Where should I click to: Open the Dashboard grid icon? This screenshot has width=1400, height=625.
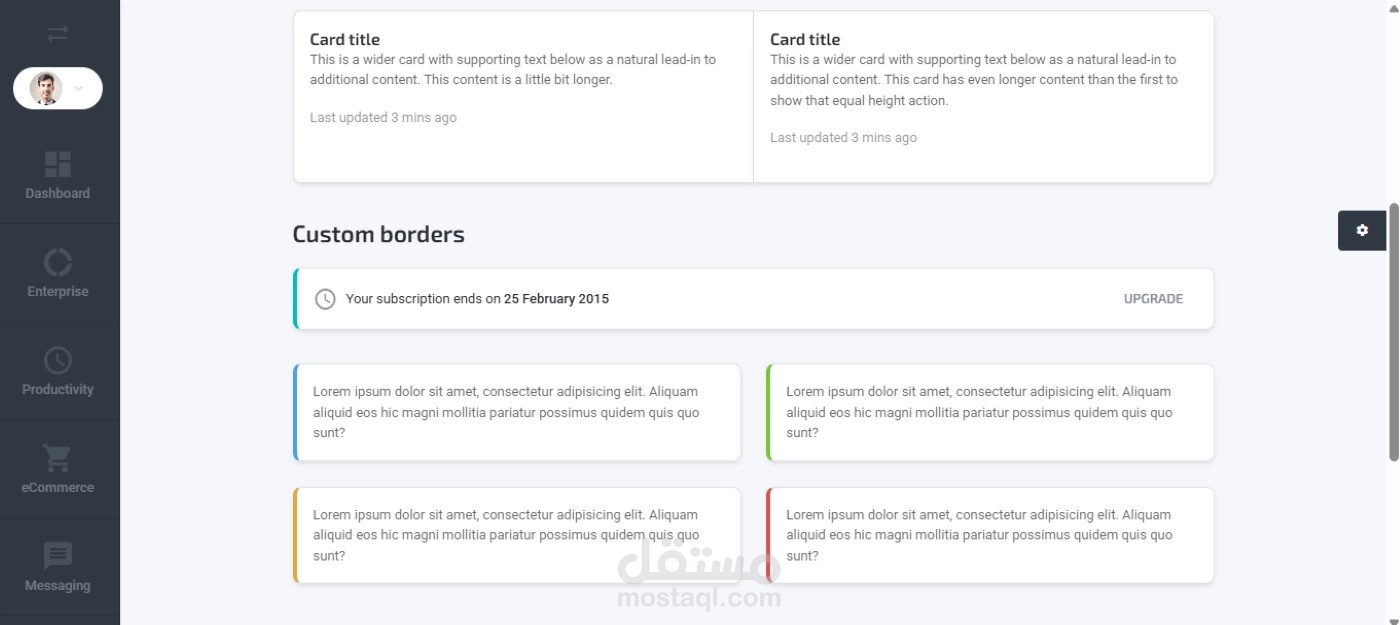[58, 165]
